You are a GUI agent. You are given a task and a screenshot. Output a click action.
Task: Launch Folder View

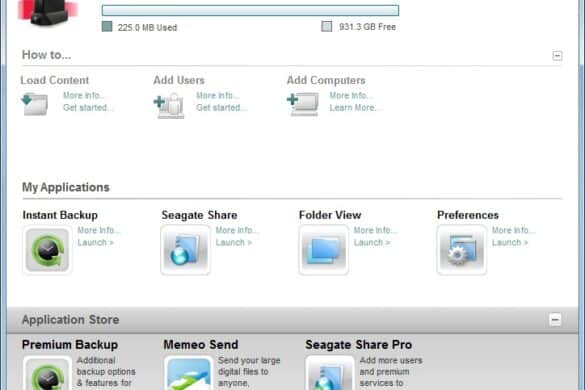click(x=372, y=243)
